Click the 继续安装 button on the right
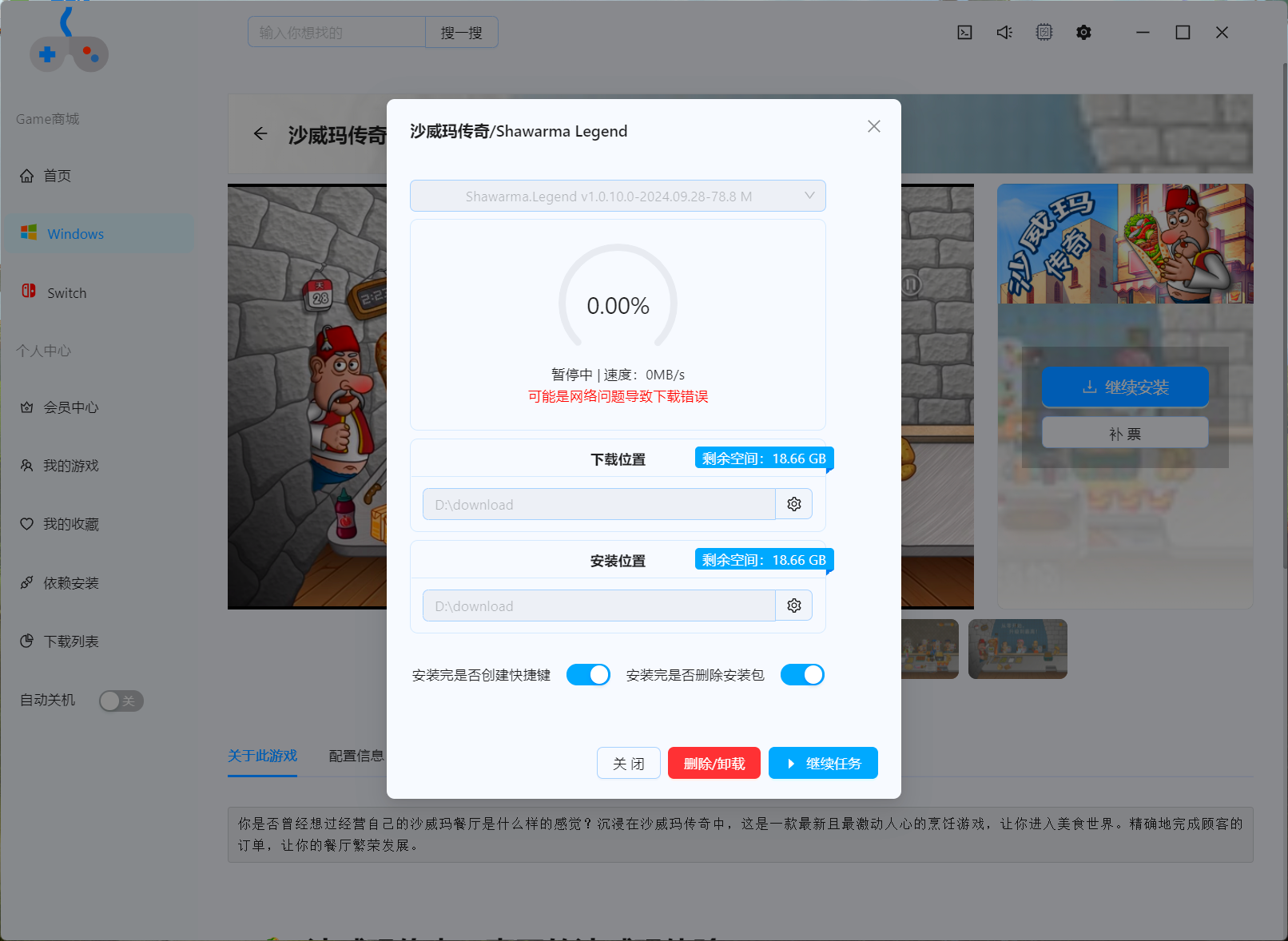This screenshot has height=941, width=1288. pos(1125,387)
